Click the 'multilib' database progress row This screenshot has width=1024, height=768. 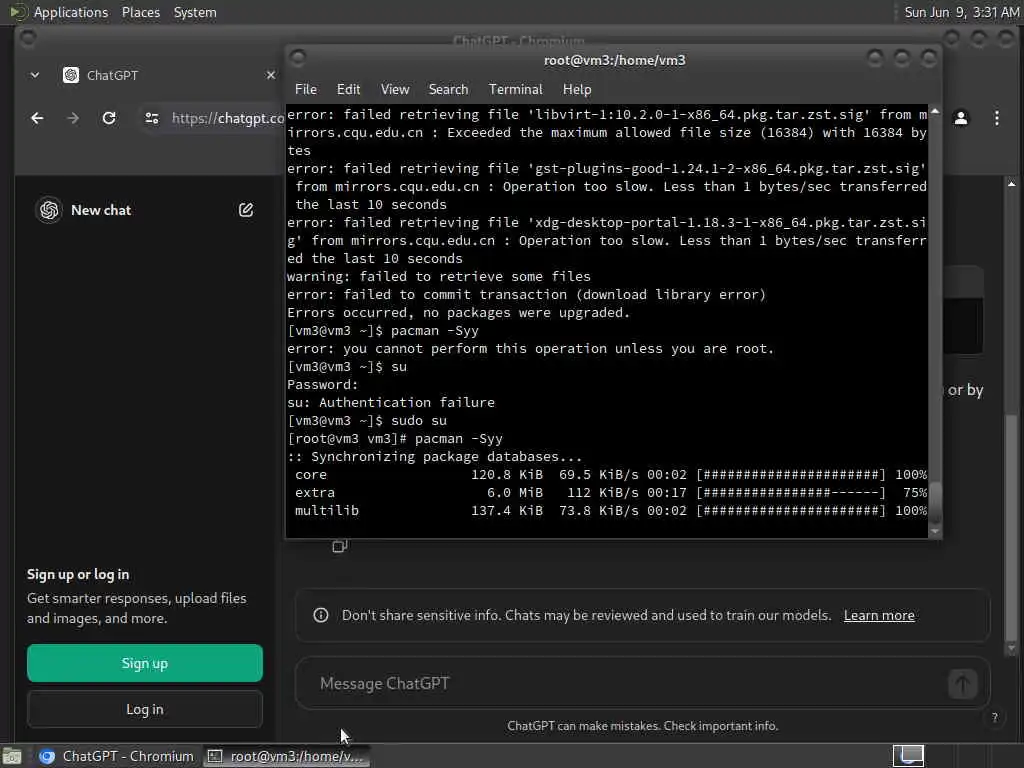(610, 511)
